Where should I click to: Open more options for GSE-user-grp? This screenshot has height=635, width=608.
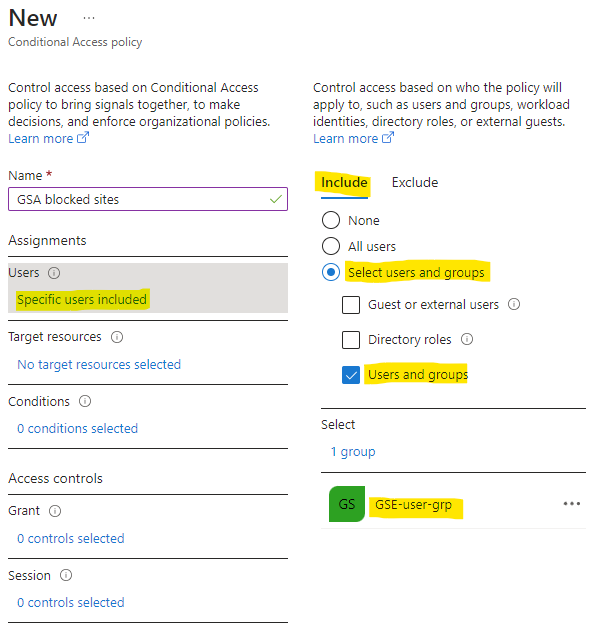(x=572, y=504)
